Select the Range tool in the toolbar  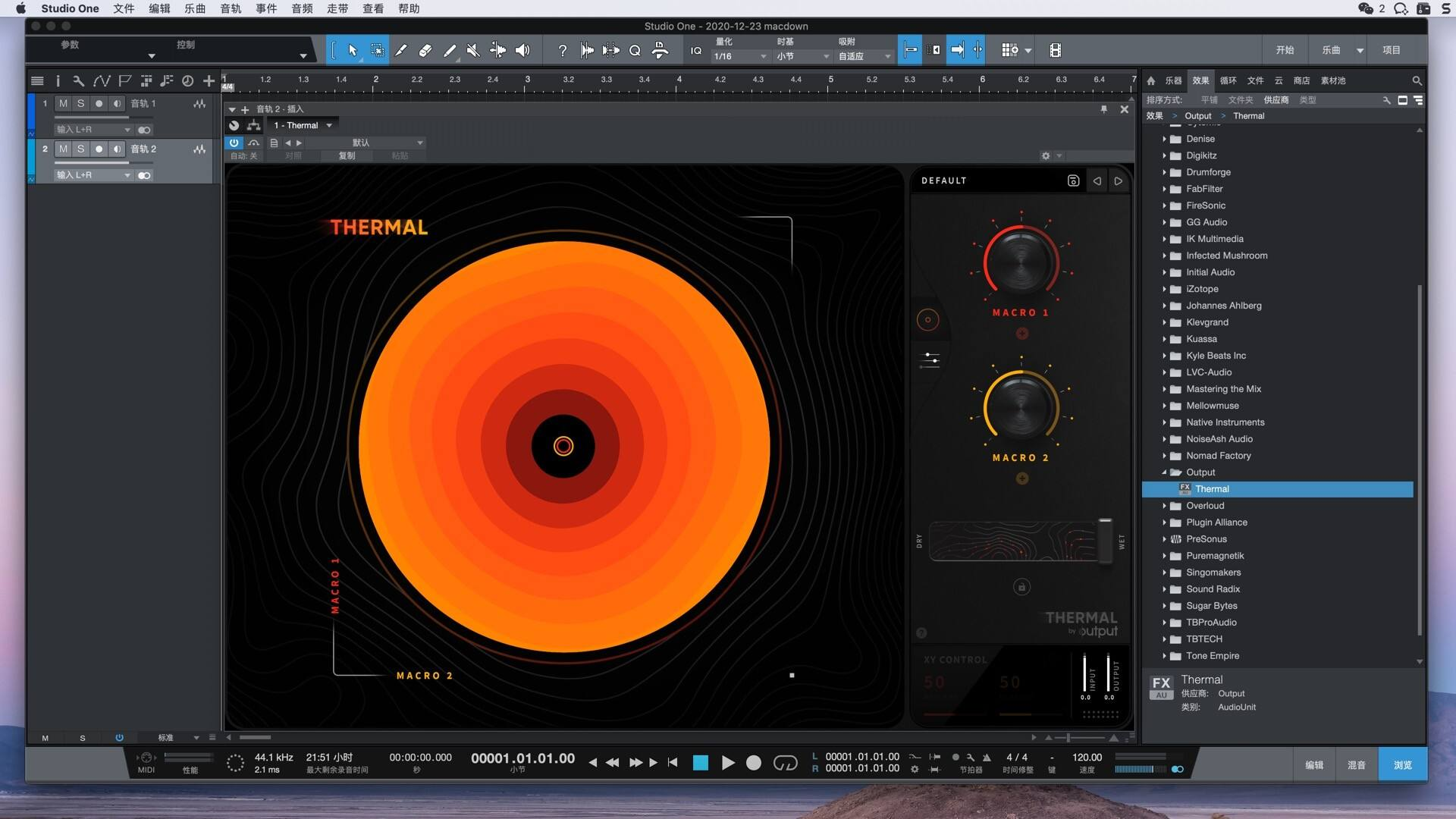click(x=377, y=50)
